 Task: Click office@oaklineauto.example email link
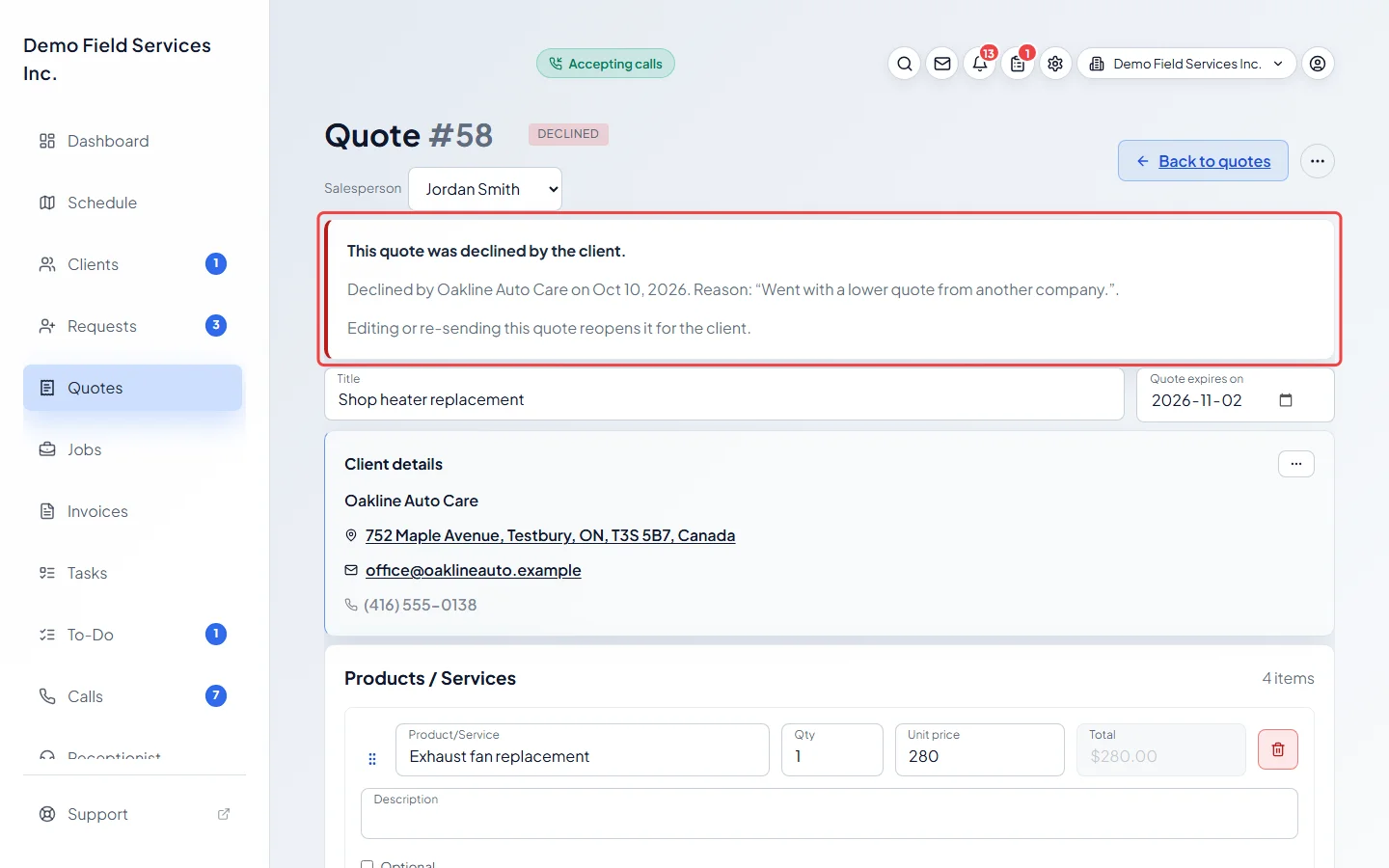tap(473, 570)
